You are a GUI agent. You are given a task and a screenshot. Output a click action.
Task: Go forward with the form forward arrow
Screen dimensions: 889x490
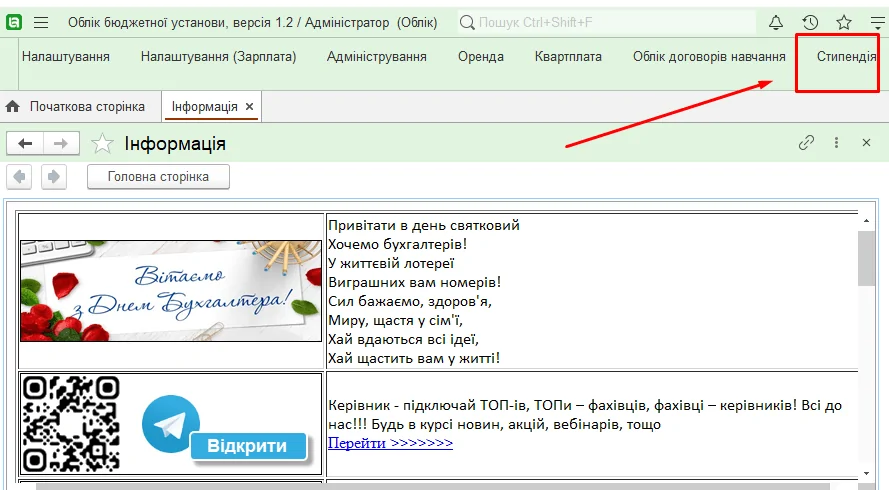61,143
